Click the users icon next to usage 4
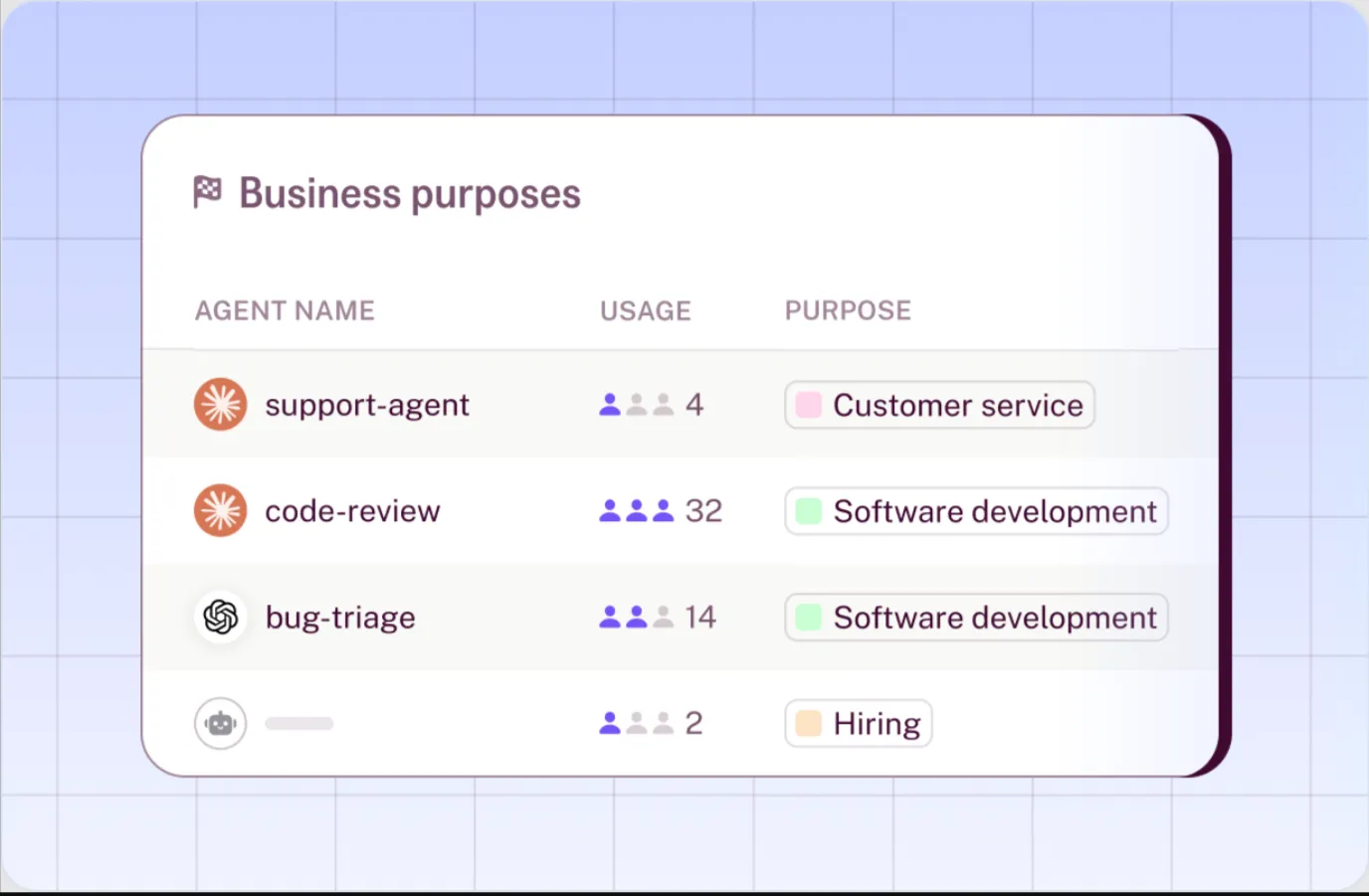Viewport: 1369px width, 896px height. (637, 405)
